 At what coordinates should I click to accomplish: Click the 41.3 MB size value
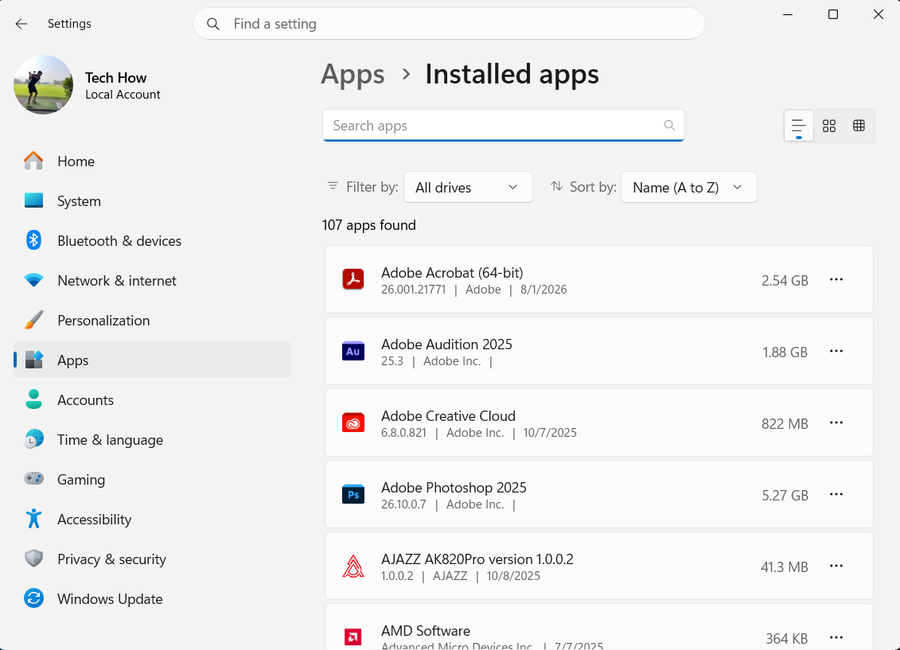pos(785,567)
